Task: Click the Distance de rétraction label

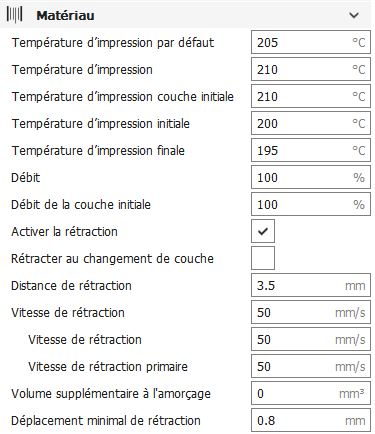Action: 71,286
